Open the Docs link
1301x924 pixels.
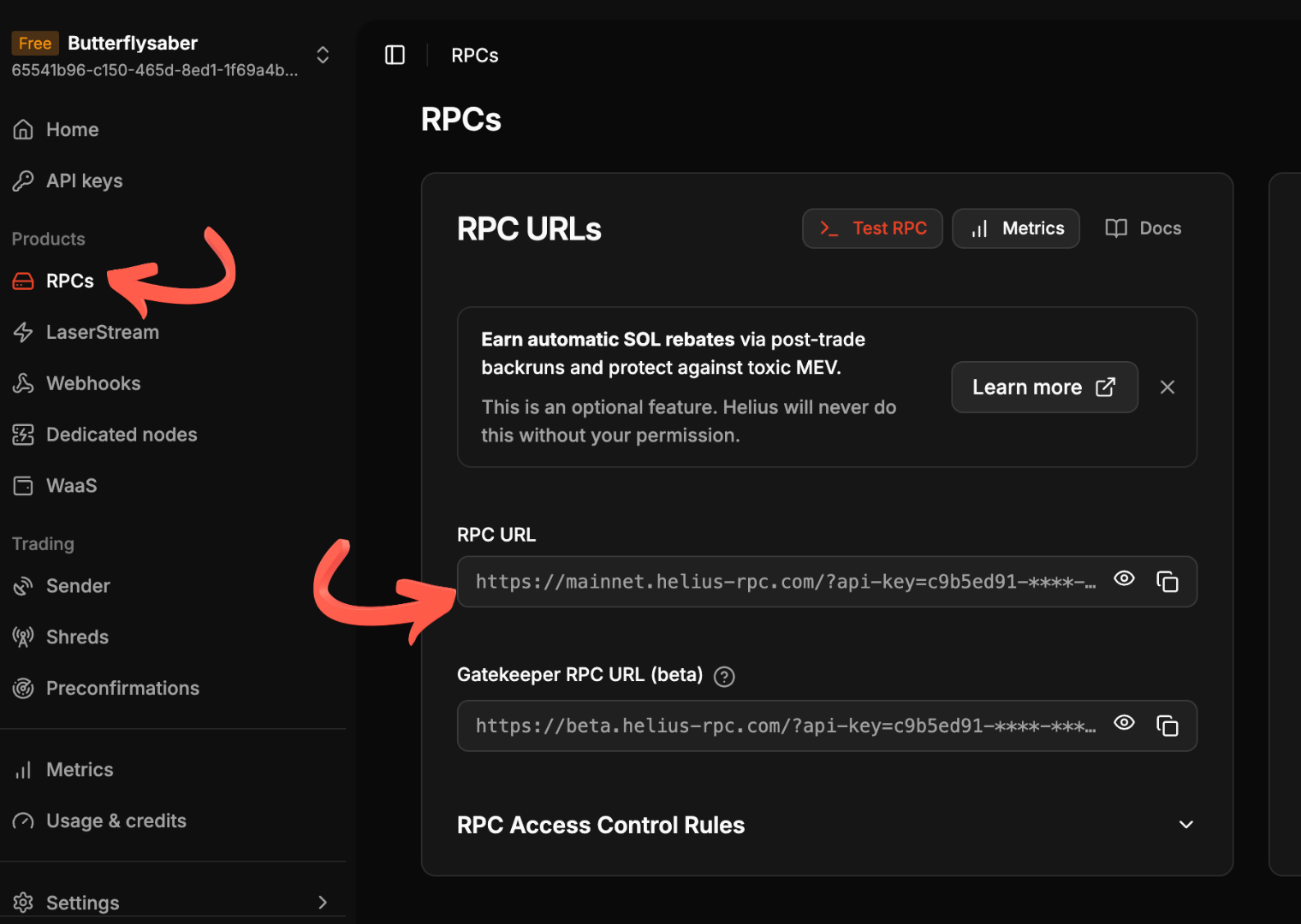point(1143,228)
